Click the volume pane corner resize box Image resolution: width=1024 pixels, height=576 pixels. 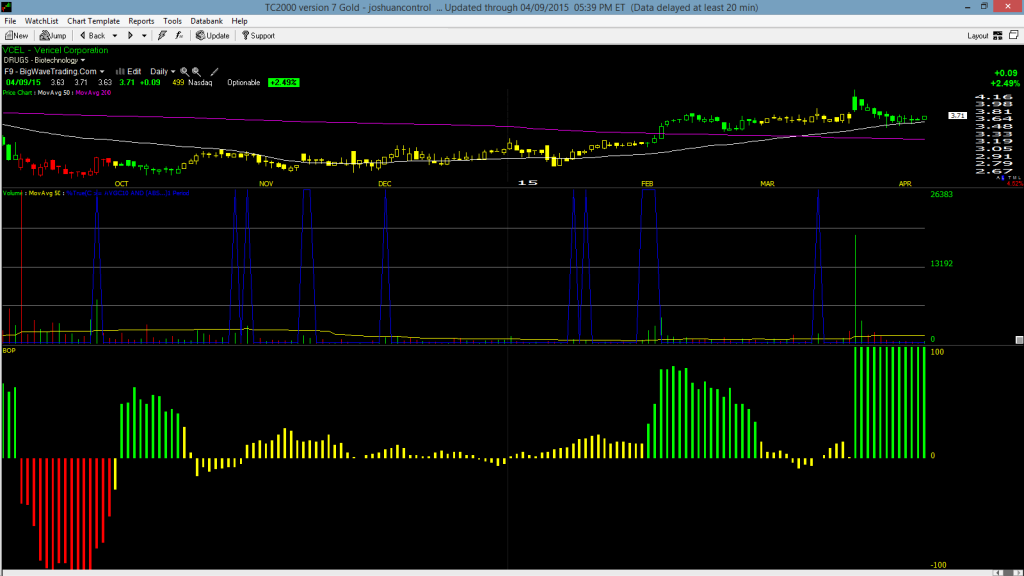click(1019, 340)
